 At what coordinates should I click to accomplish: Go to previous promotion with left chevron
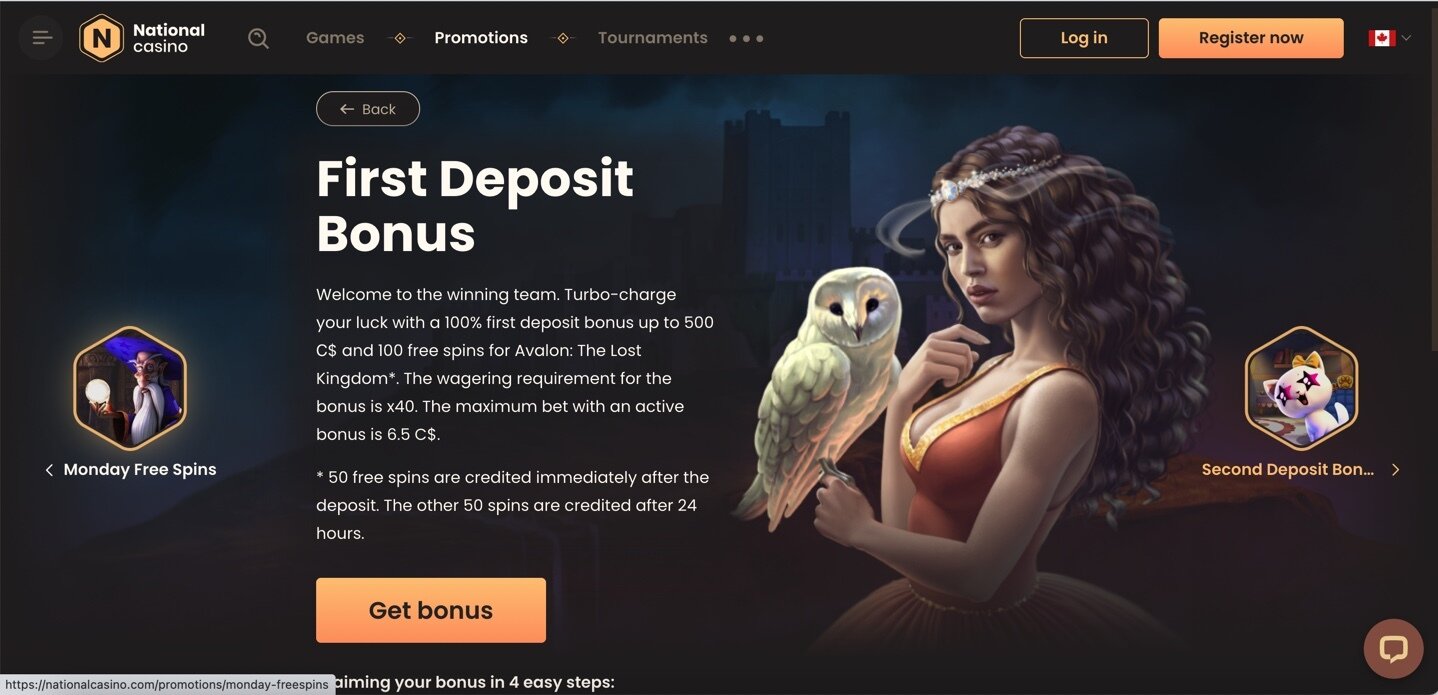(x=49, y=470)
